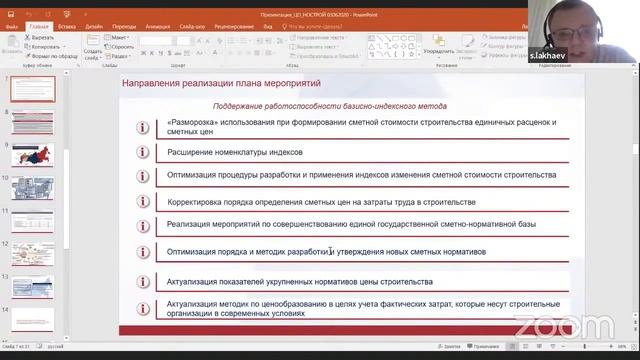Viewport: 640px width, 360px height.
Task: Click Заливка фигуры shape fill
Action: (504, 38)
